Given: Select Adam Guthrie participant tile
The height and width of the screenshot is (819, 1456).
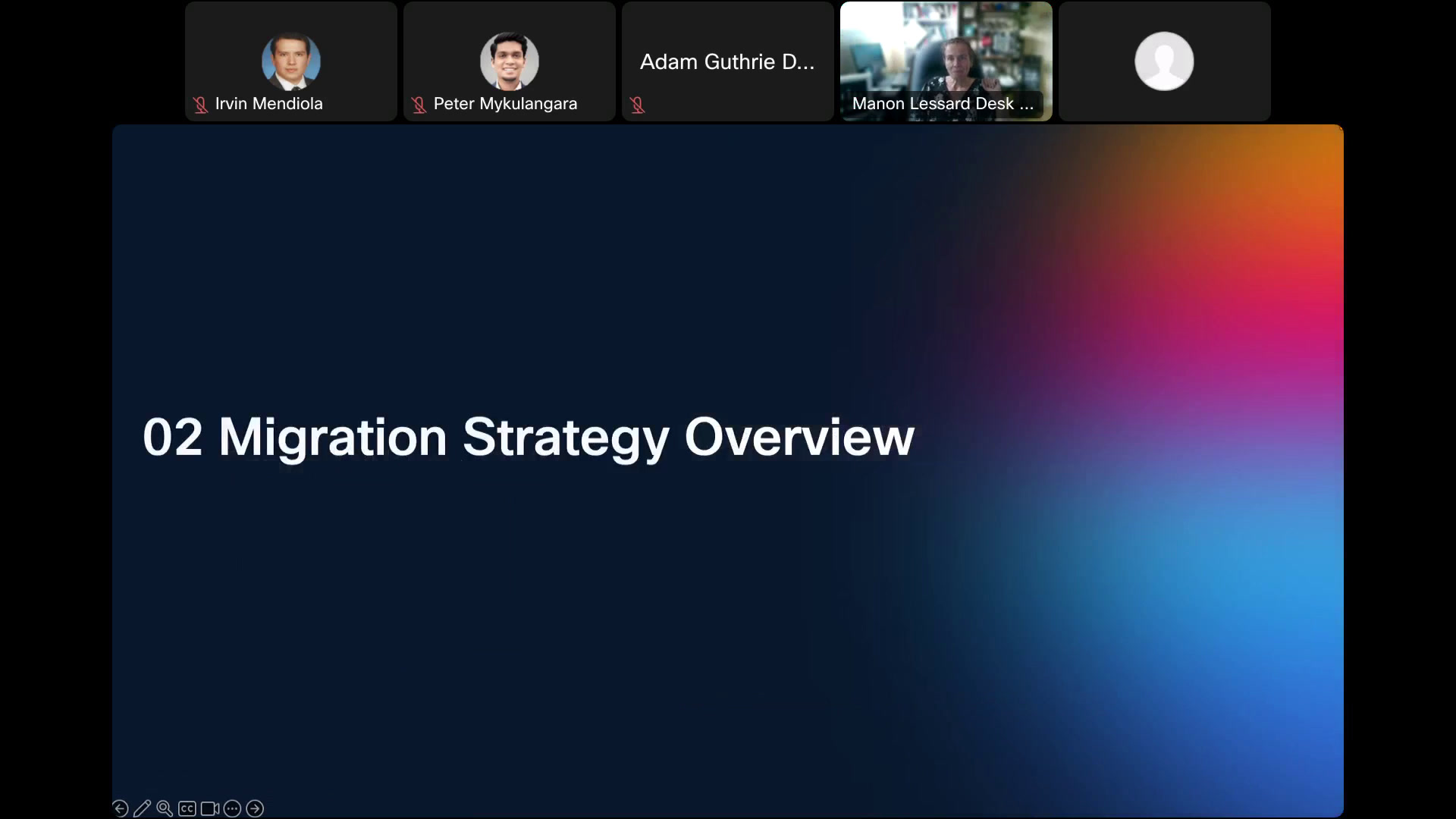Looking at the screenshot, I should pyautogui.click(x=728, y=61).
